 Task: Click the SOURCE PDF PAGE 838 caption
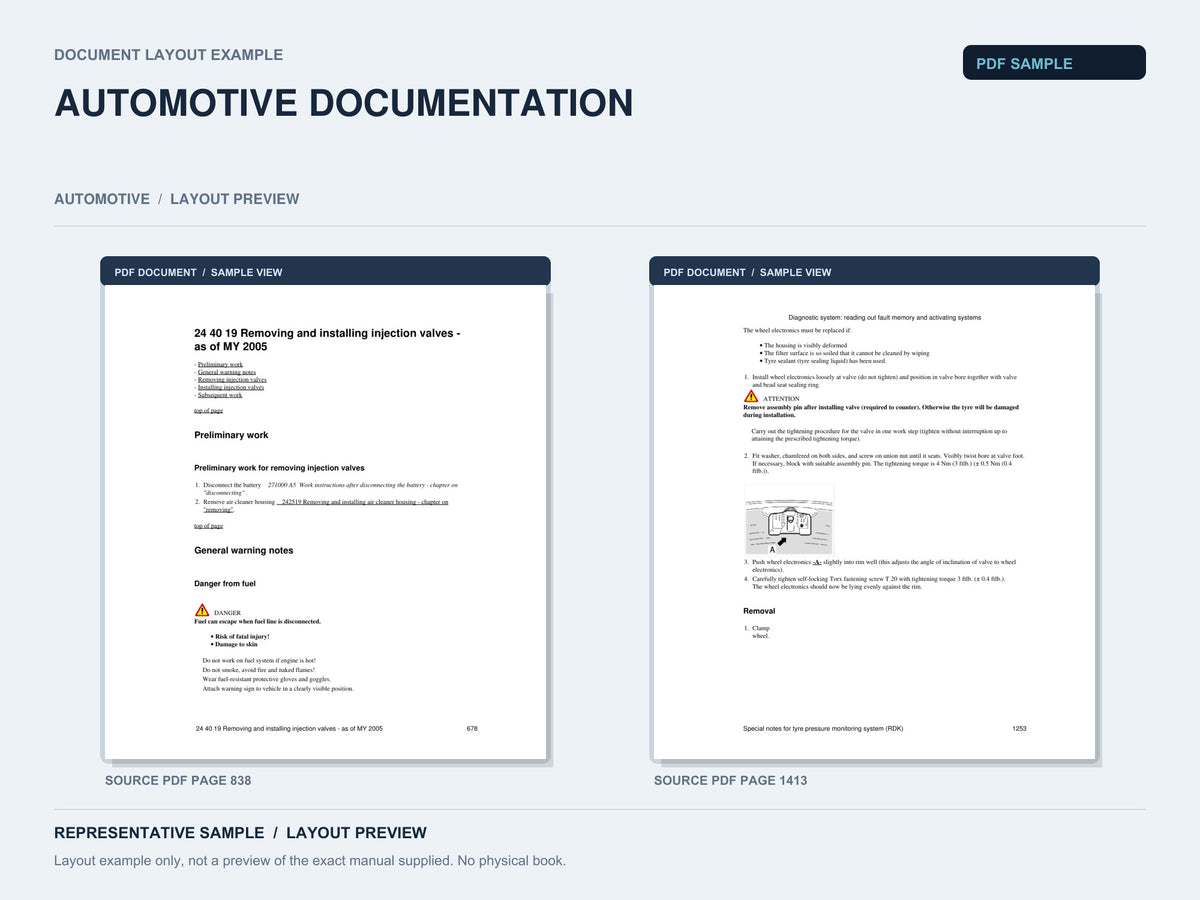[178, 780]
